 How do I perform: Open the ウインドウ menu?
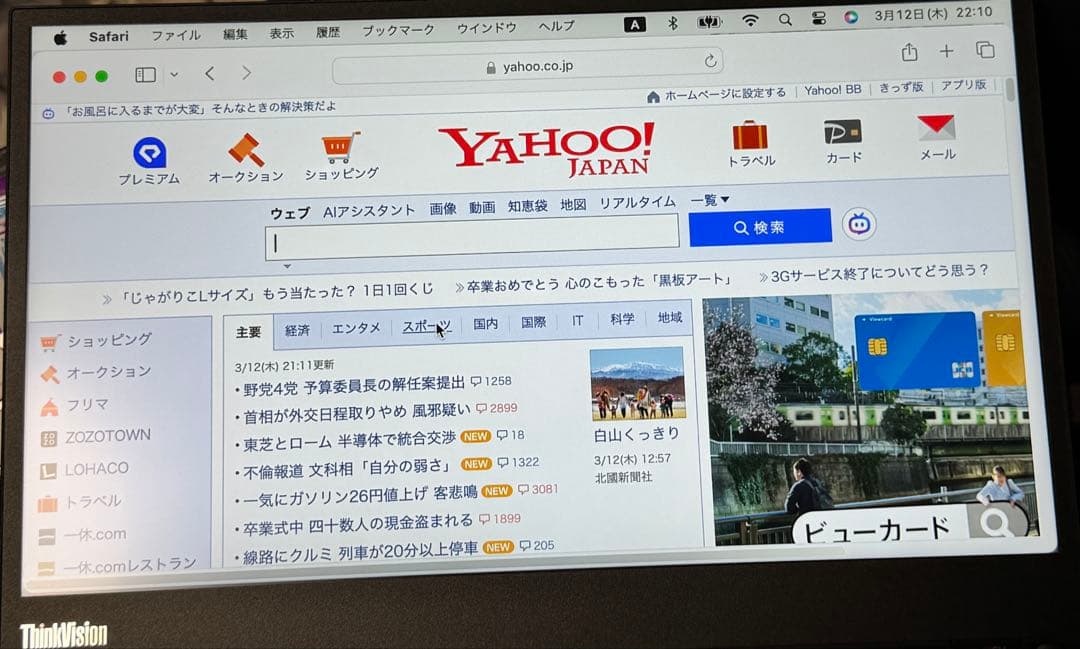[486, 28]
